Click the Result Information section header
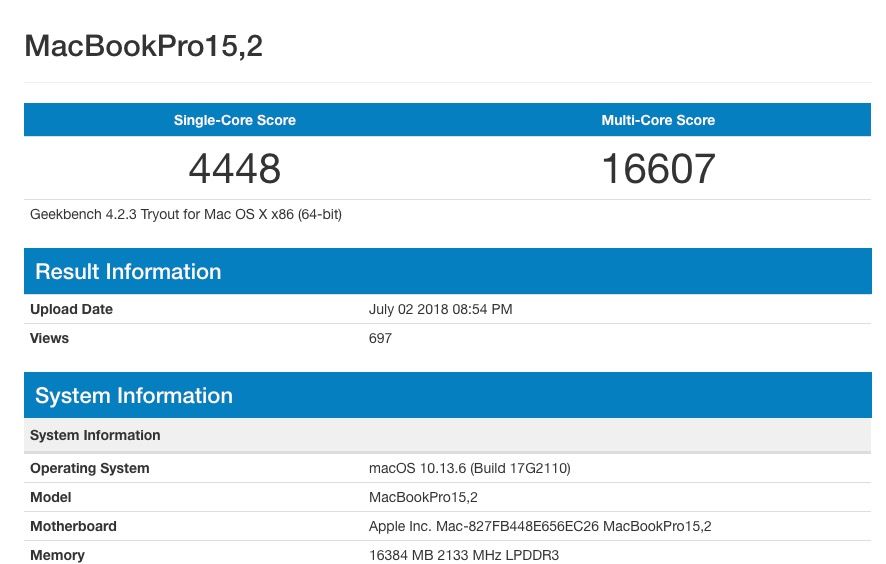The image size is (886, 564). pyautogui.click(x=448, y=271)
